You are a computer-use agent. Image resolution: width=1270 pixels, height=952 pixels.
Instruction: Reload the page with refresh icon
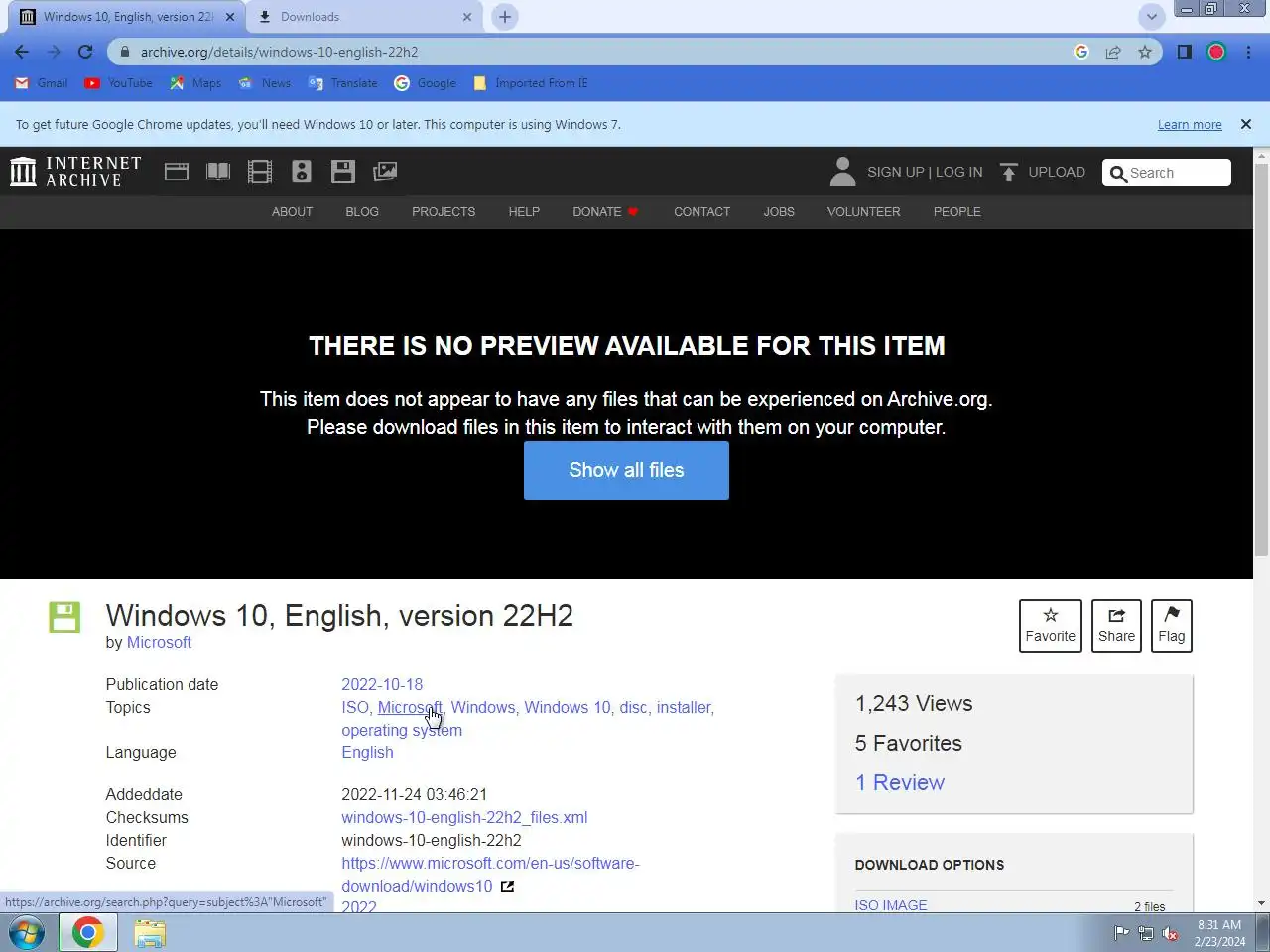pos(85,52)
